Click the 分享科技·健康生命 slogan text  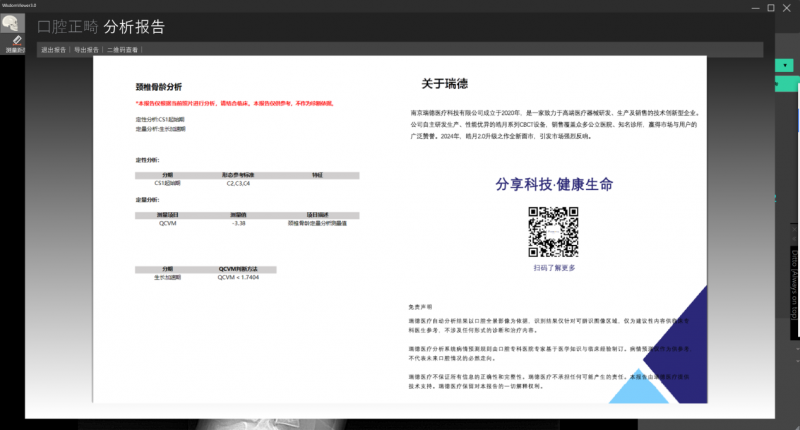[x=553, y=185]
